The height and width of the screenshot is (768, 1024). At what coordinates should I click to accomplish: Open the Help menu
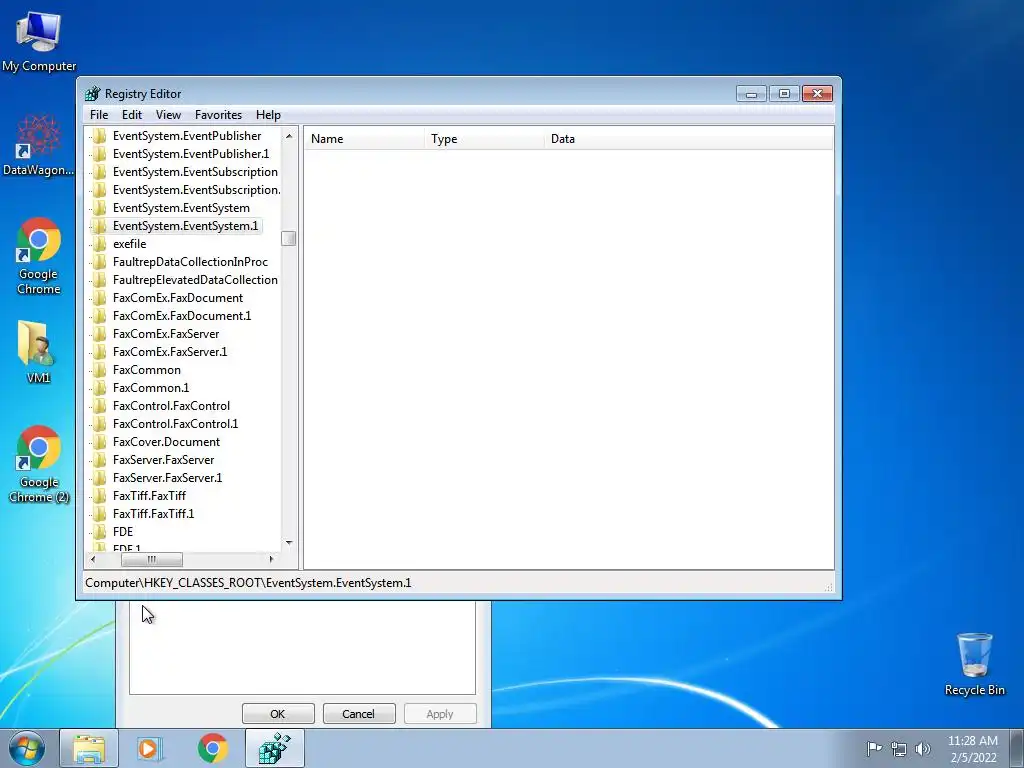[x=268, y=115]
